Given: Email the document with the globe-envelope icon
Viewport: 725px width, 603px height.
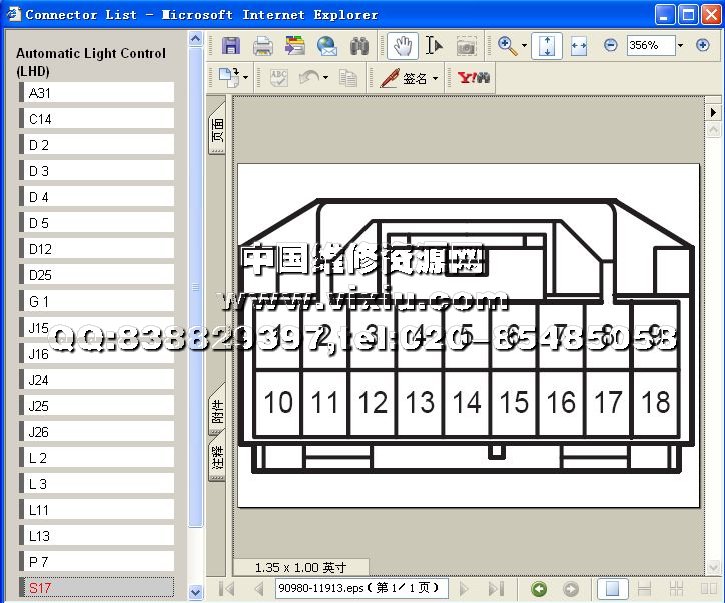Looking at the screenshot, I should click(x=327, y=46).
